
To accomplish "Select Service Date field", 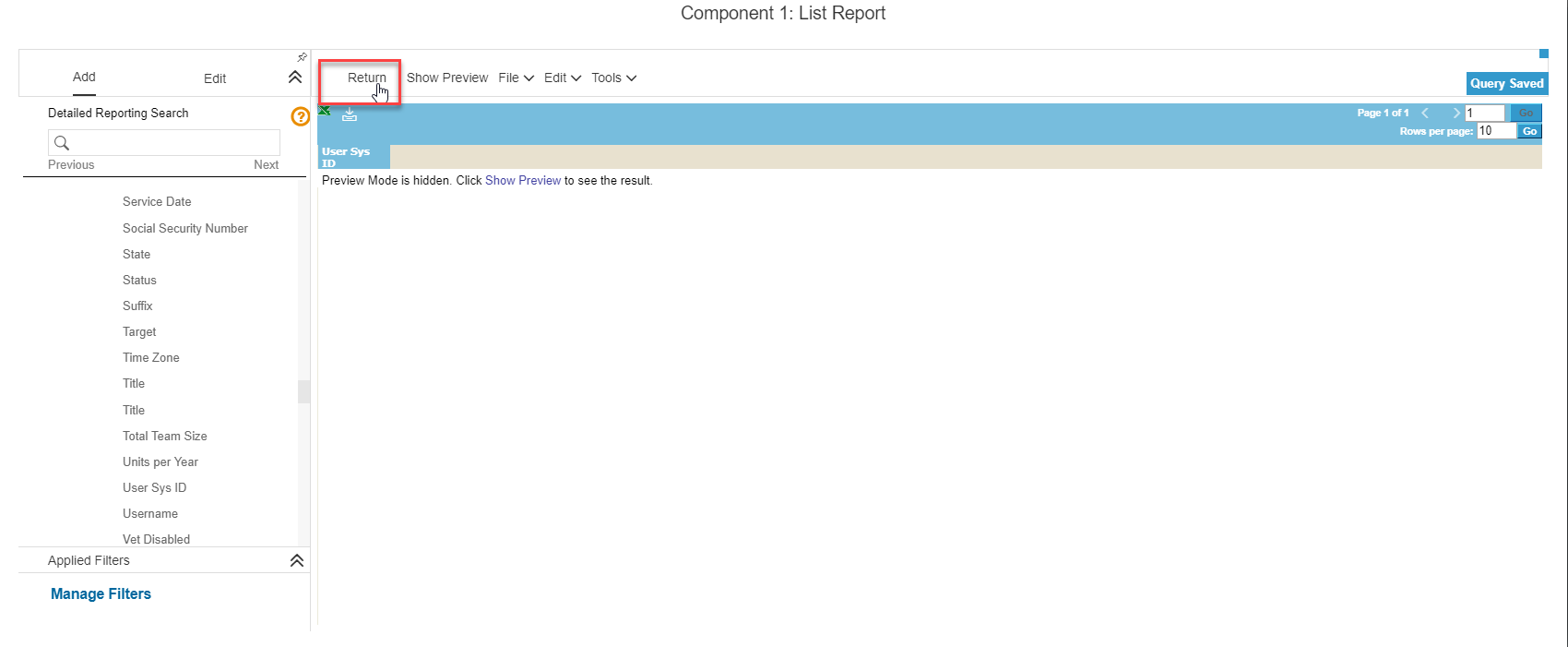I will pos(157,201).
